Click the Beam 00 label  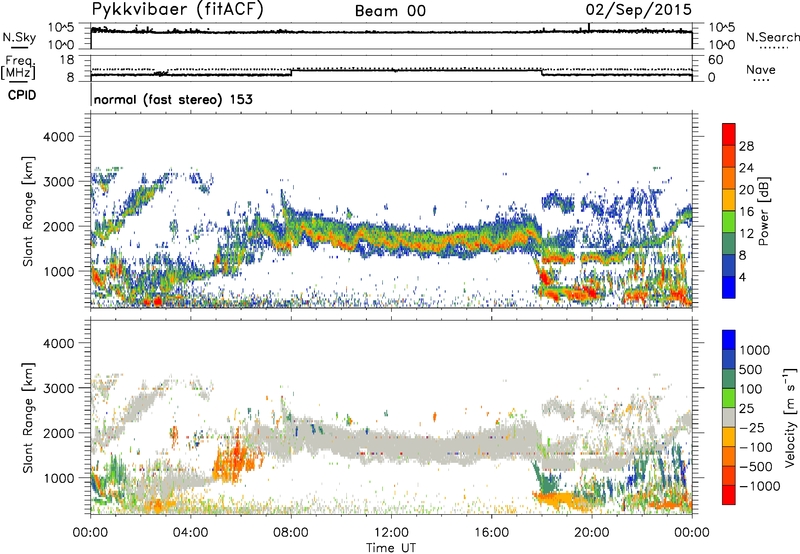pos(390,11)
